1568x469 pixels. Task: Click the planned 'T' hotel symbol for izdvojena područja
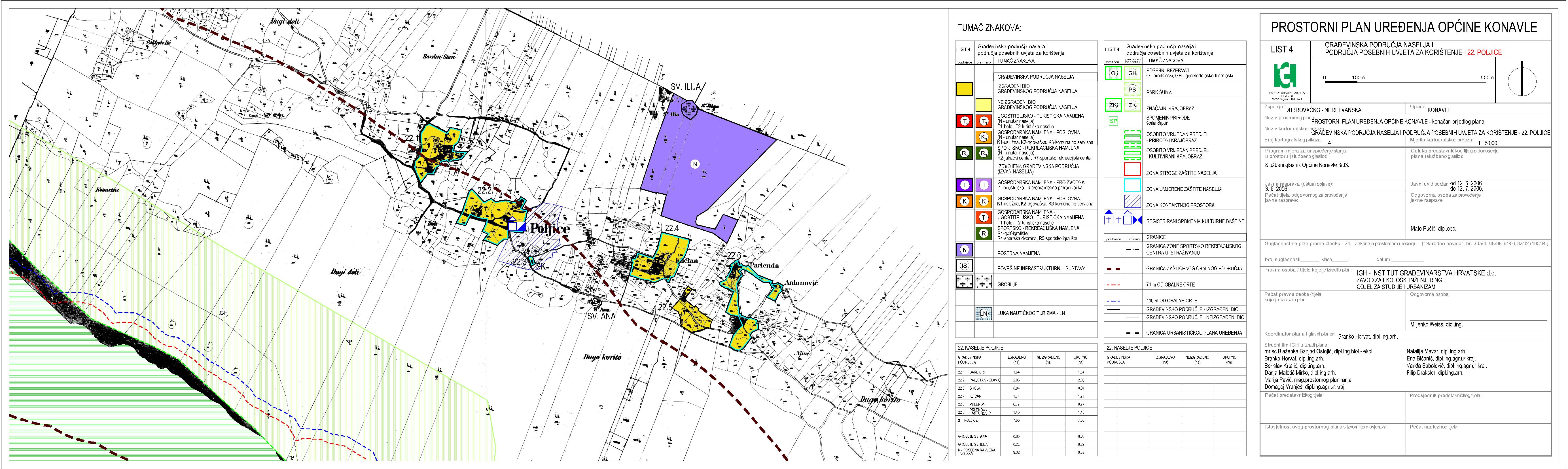(984, 217)
